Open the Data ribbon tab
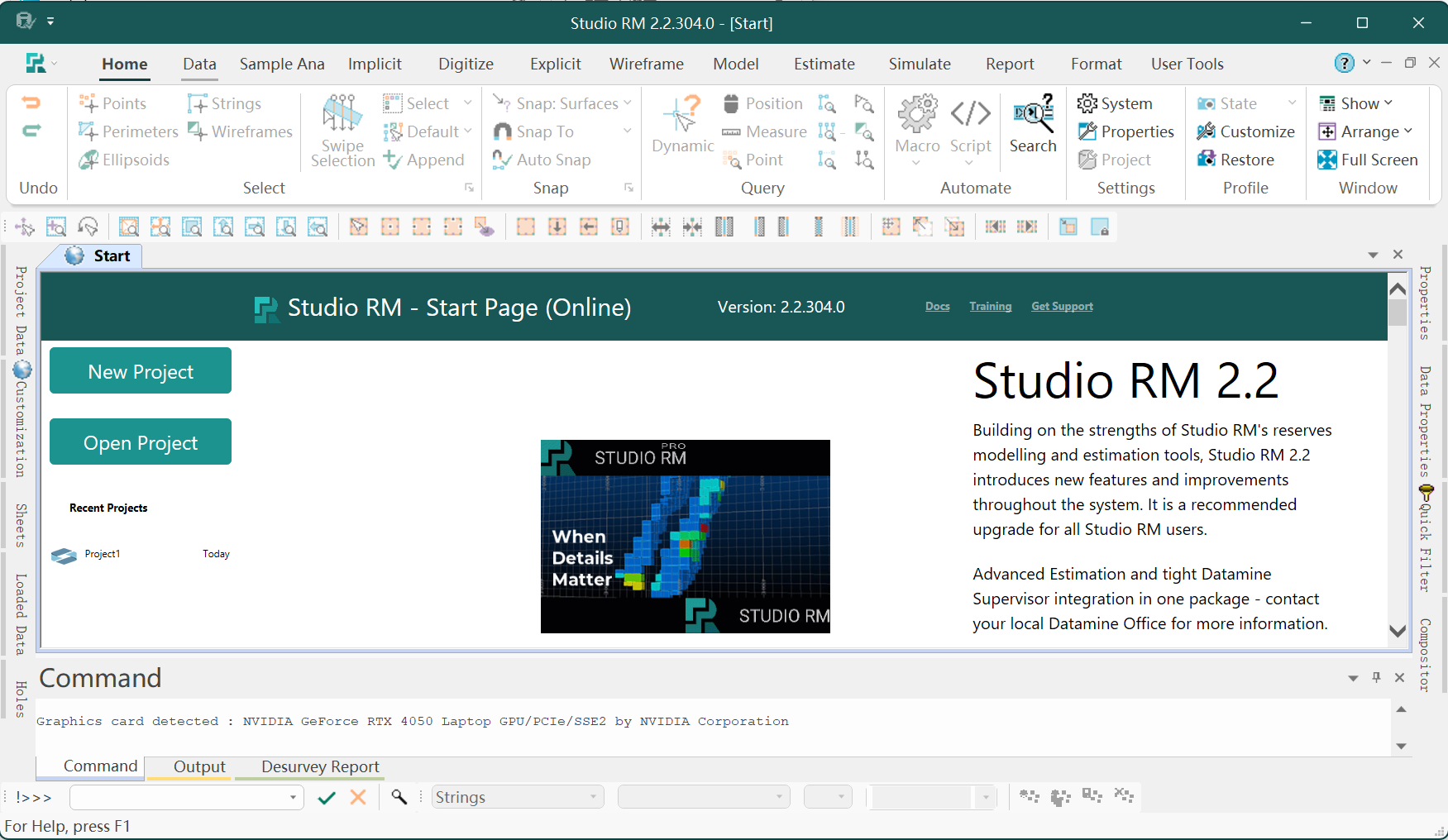 [x=199, y=64]
